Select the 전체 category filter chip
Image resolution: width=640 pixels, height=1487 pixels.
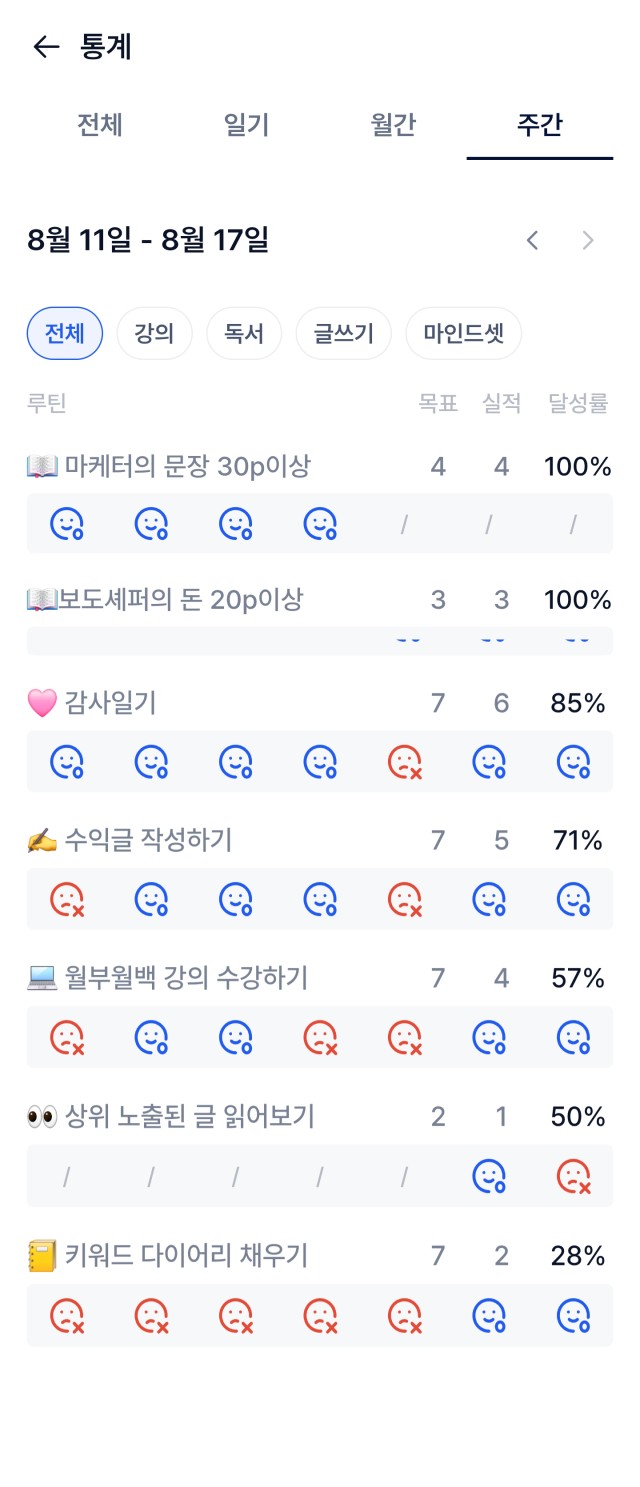click(x=65, y=333)
